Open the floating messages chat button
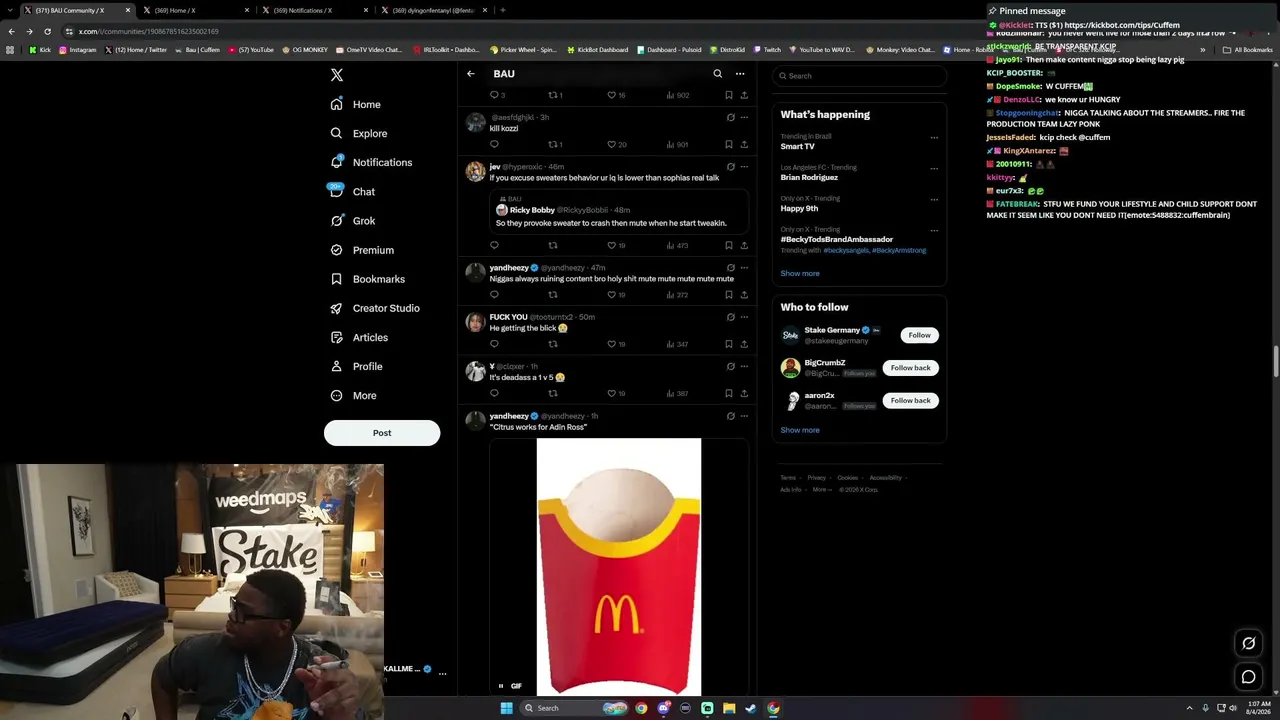The width and height of the screenshot is (1280, 720). 1248,677
